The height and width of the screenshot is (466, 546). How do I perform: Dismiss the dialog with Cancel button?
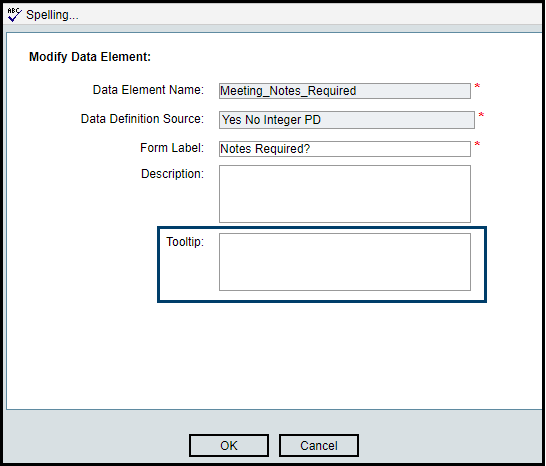(319, 445)
